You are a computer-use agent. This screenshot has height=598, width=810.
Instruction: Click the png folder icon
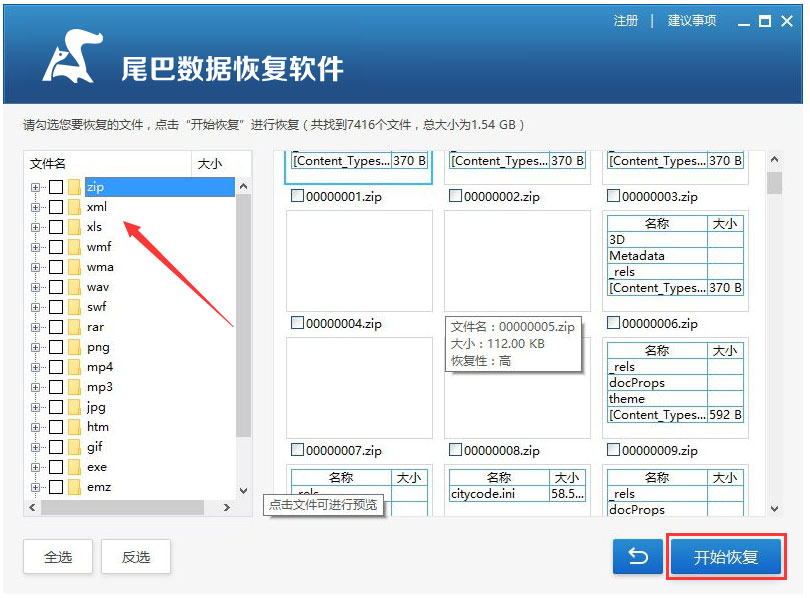tap(74, 347)
